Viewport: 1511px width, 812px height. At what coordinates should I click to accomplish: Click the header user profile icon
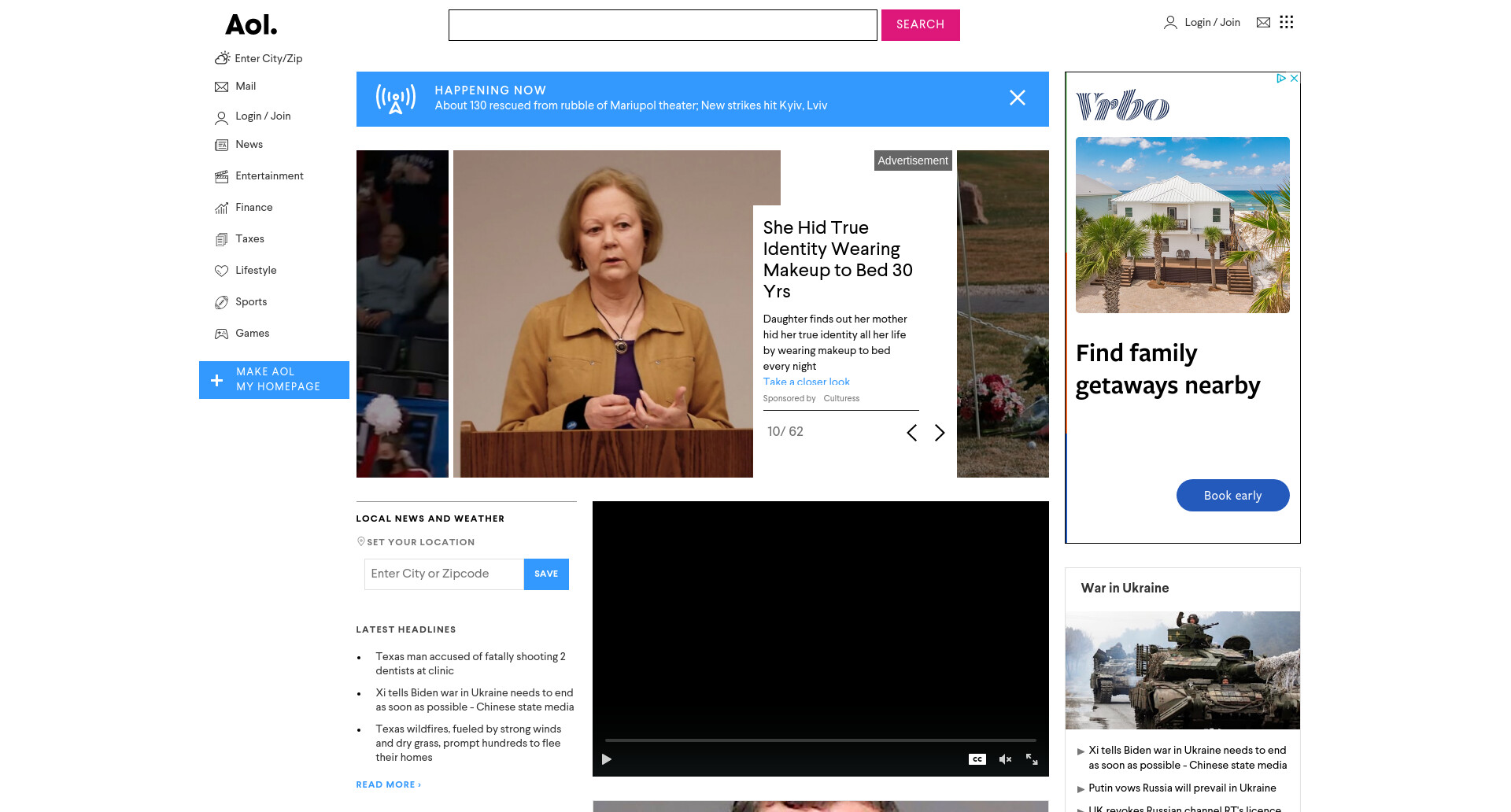pos(1170,23)
